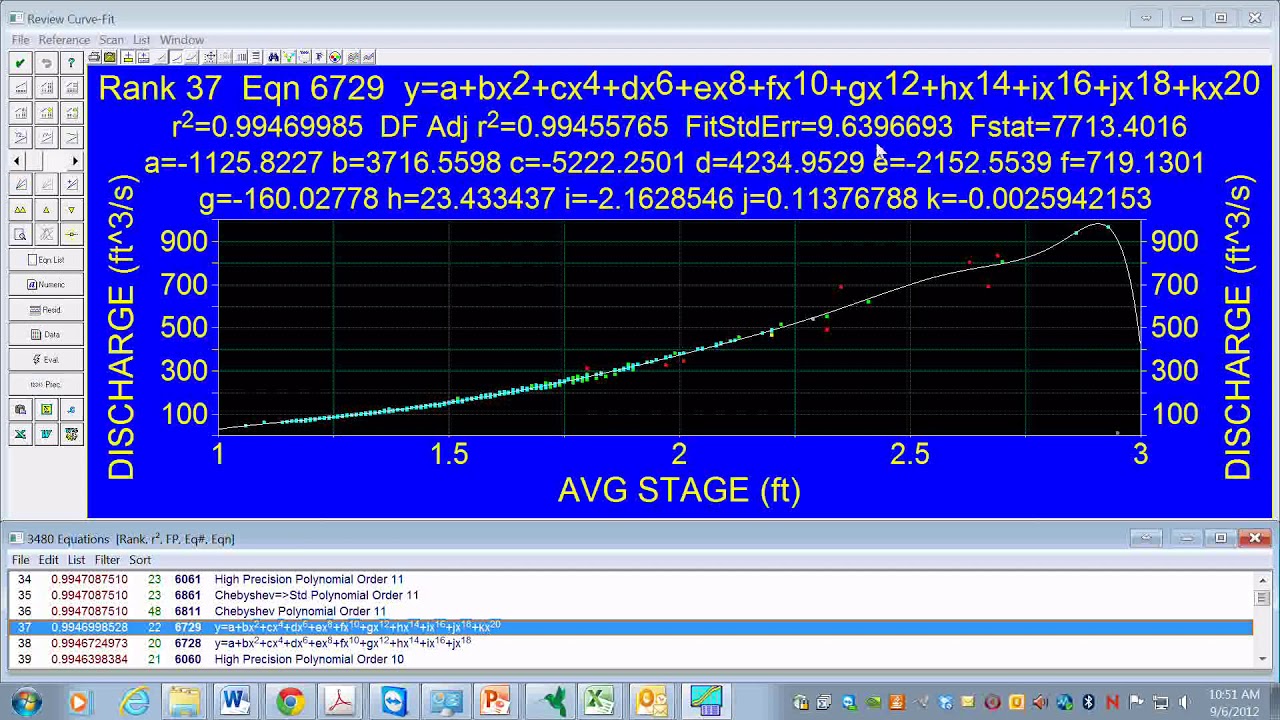The height and width of the screenshot is (720, 1280).
Task: Open the Filter menu in equations window
Action: tap(107, 560)
